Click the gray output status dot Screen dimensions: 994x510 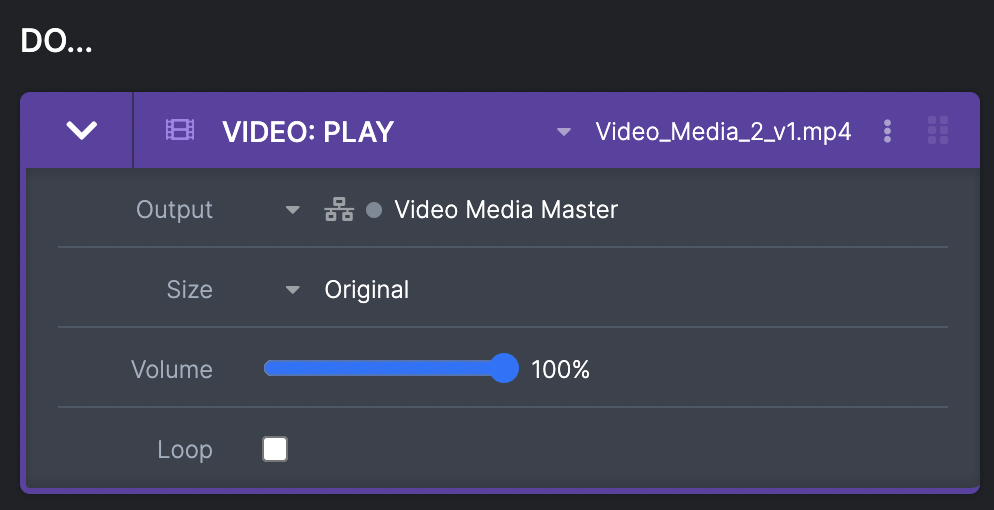[x=374, y=210]
